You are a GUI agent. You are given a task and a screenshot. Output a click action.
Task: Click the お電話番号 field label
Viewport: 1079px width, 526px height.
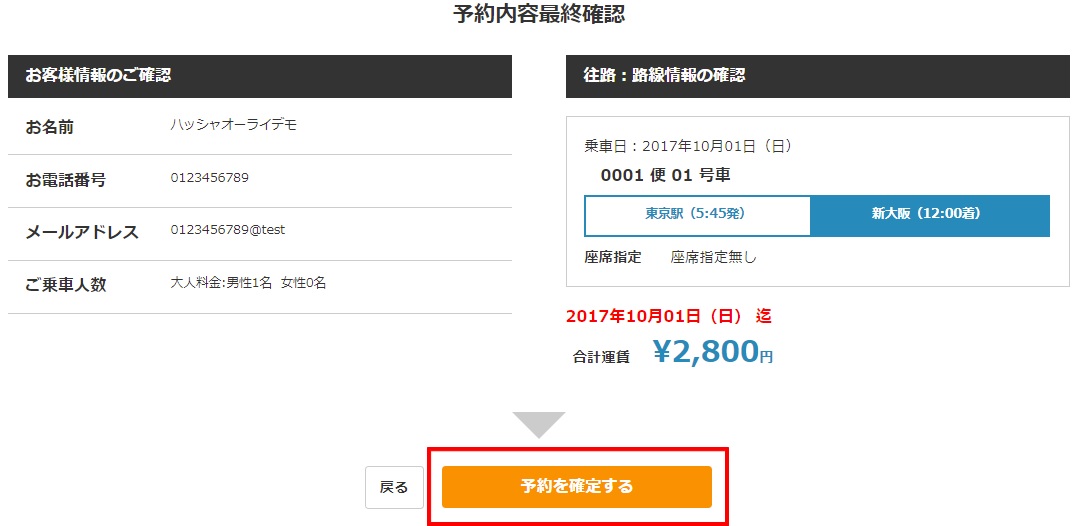tap(65, 180)
